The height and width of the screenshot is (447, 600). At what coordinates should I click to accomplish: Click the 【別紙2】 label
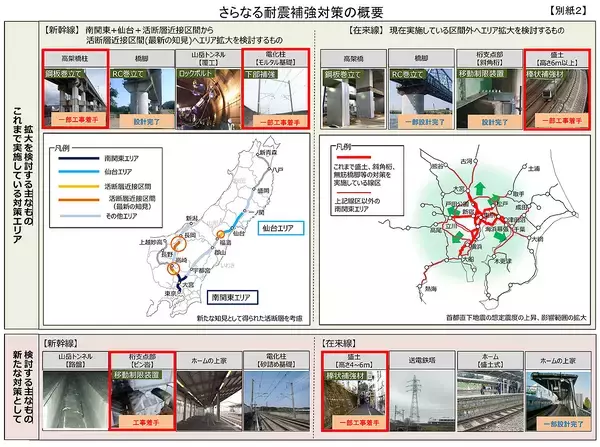569,11
